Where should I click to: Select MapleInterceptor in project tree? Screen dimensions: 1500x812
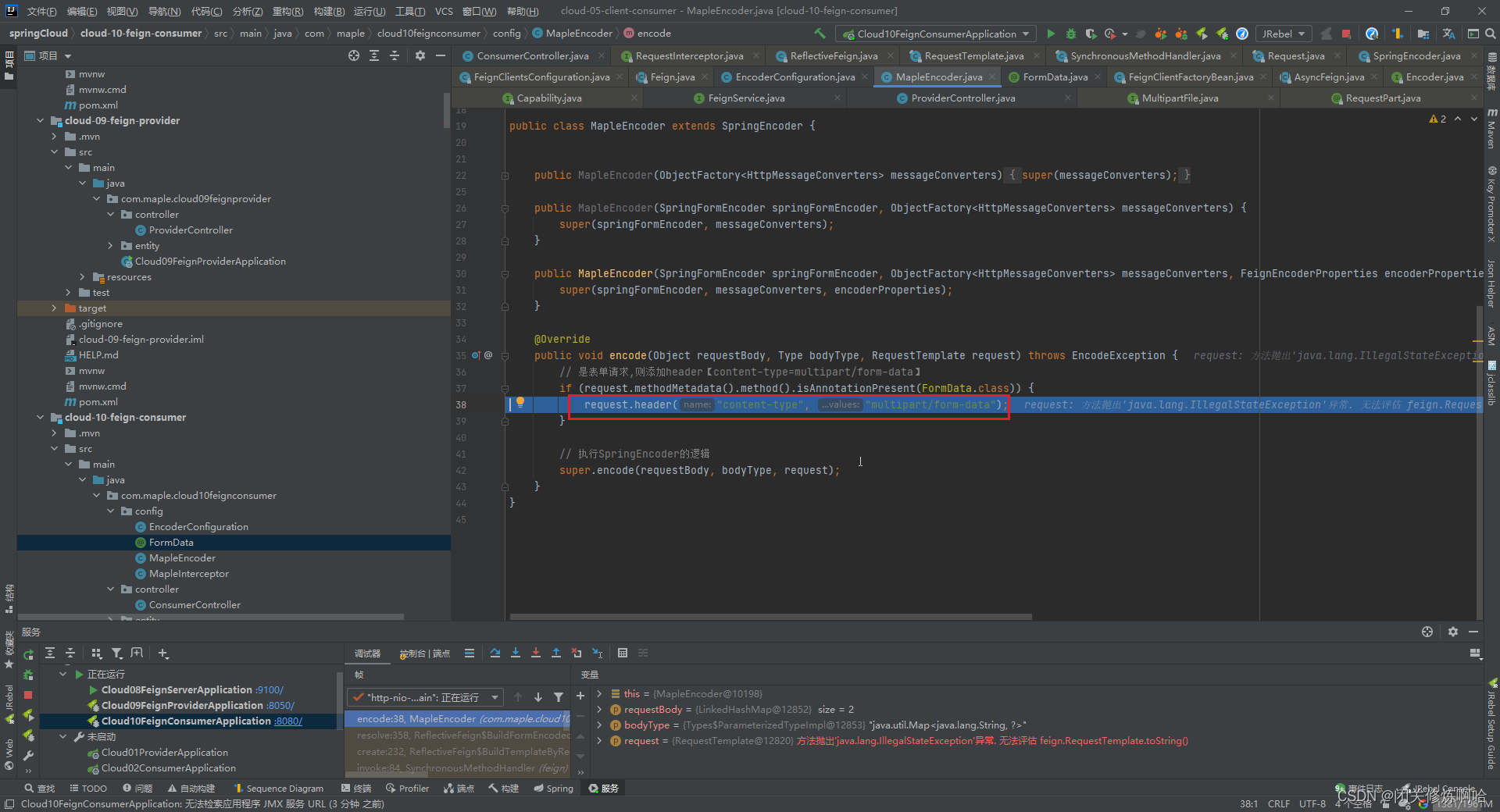pos(188,573)
